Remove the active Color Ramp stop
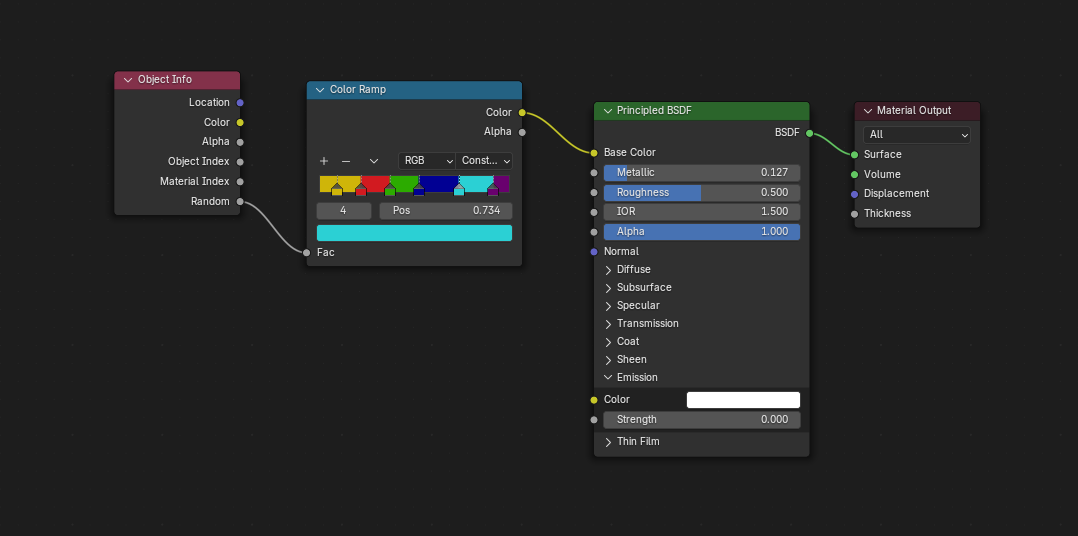Screen dimensions: 1078x536 click(346, 161)
